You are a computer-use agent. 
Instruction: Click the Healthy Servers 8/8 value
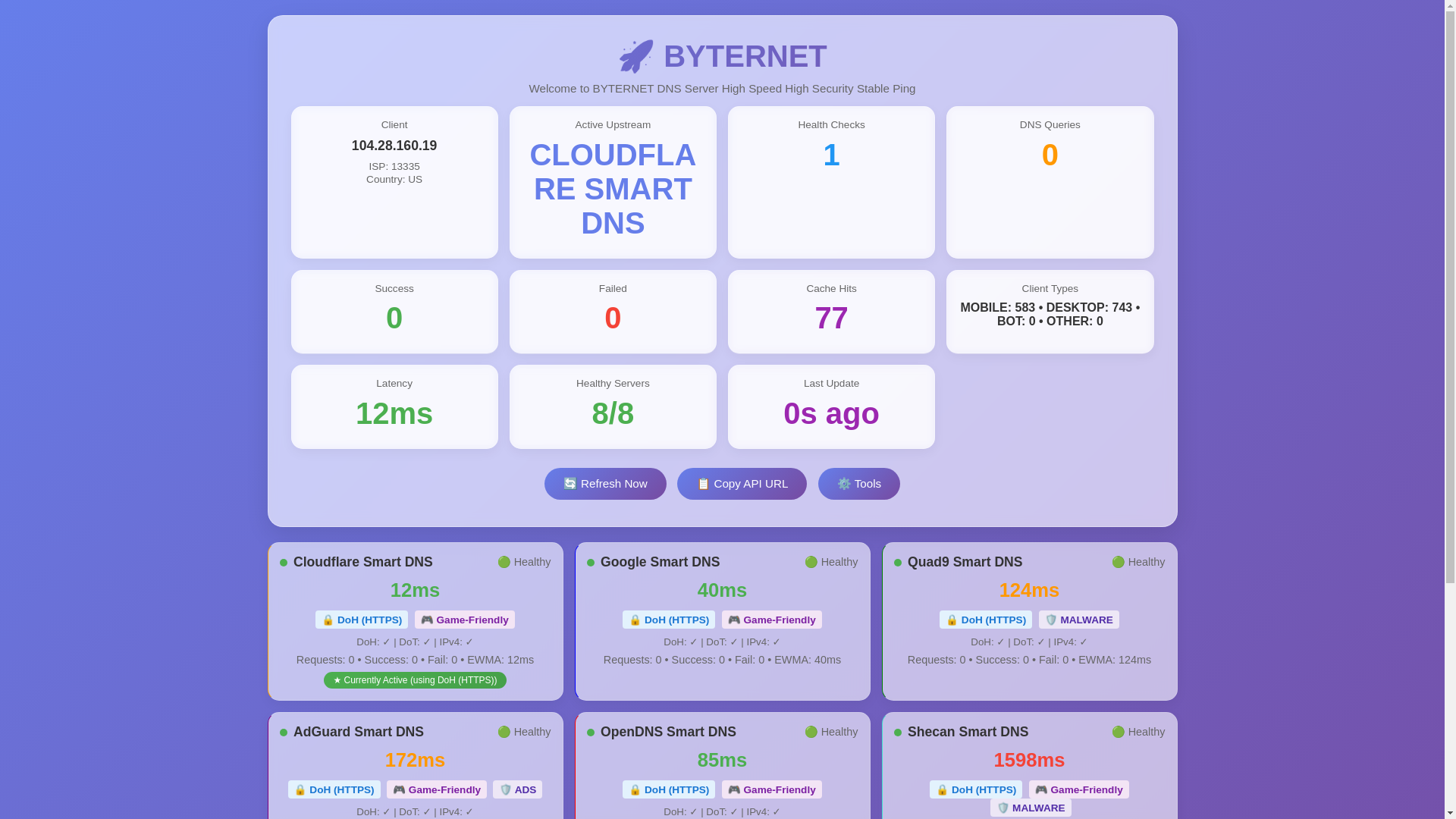613,413
